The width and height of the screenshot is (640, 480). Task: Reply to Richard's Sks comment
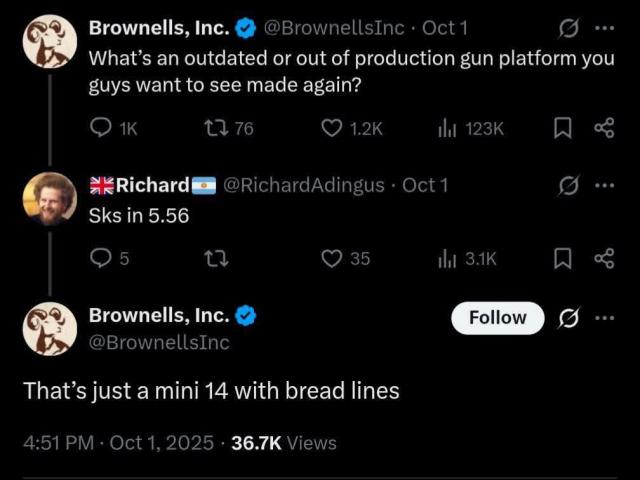101,258
